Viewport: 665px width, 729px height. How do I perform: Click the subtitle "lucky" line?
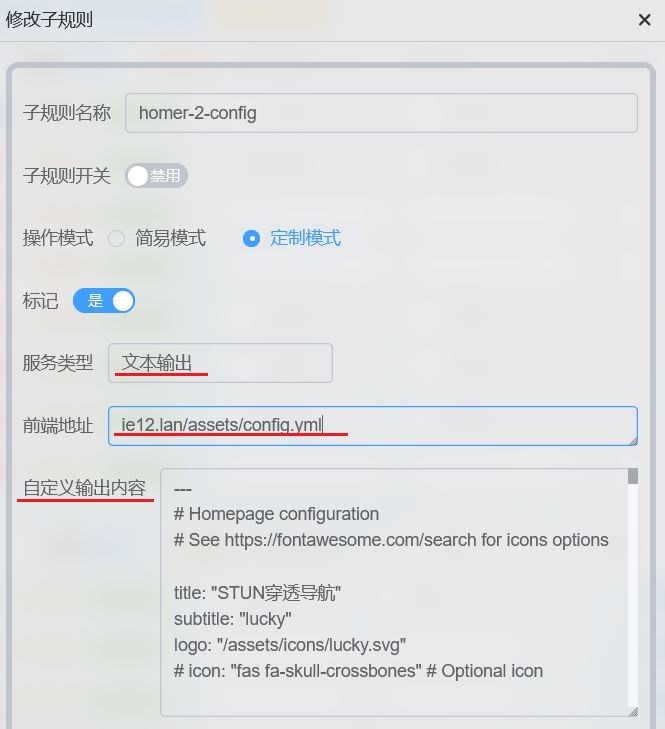tap(233, 619)
